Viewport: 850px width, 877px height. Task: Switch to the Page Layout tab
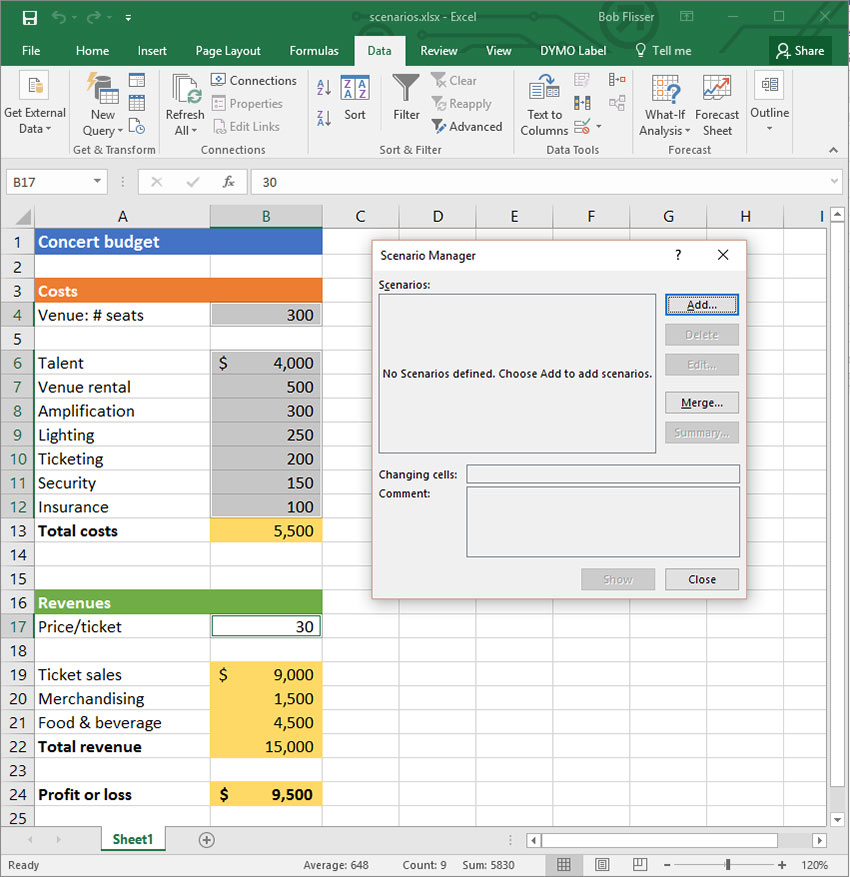point(228,51)
